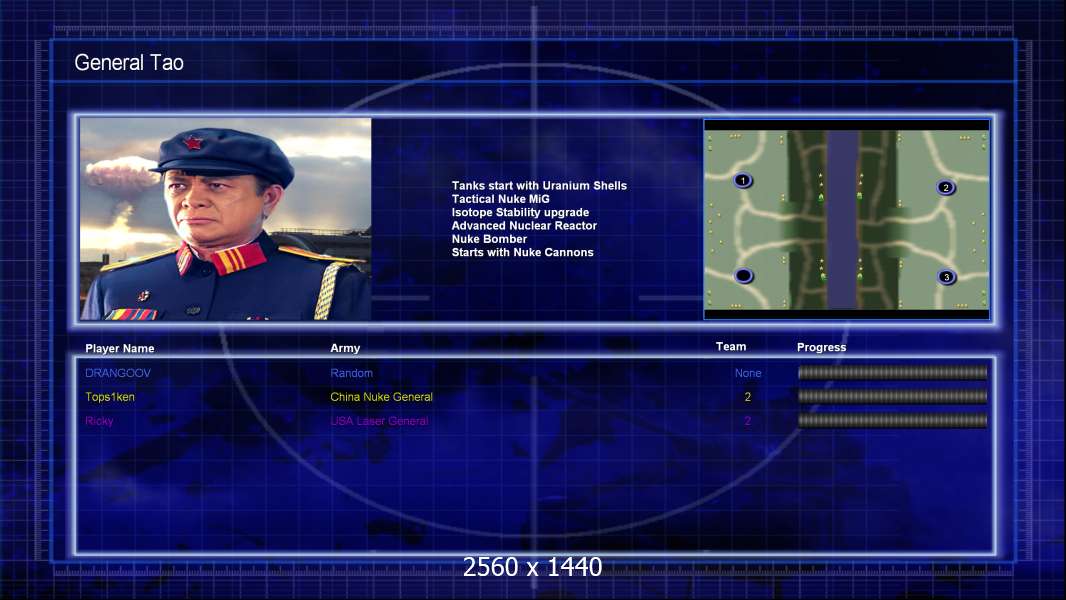The image size is (1066, 600).
Task: Click start position marker 3 on map
Action: pyautogui.click(x=946, y=277)
